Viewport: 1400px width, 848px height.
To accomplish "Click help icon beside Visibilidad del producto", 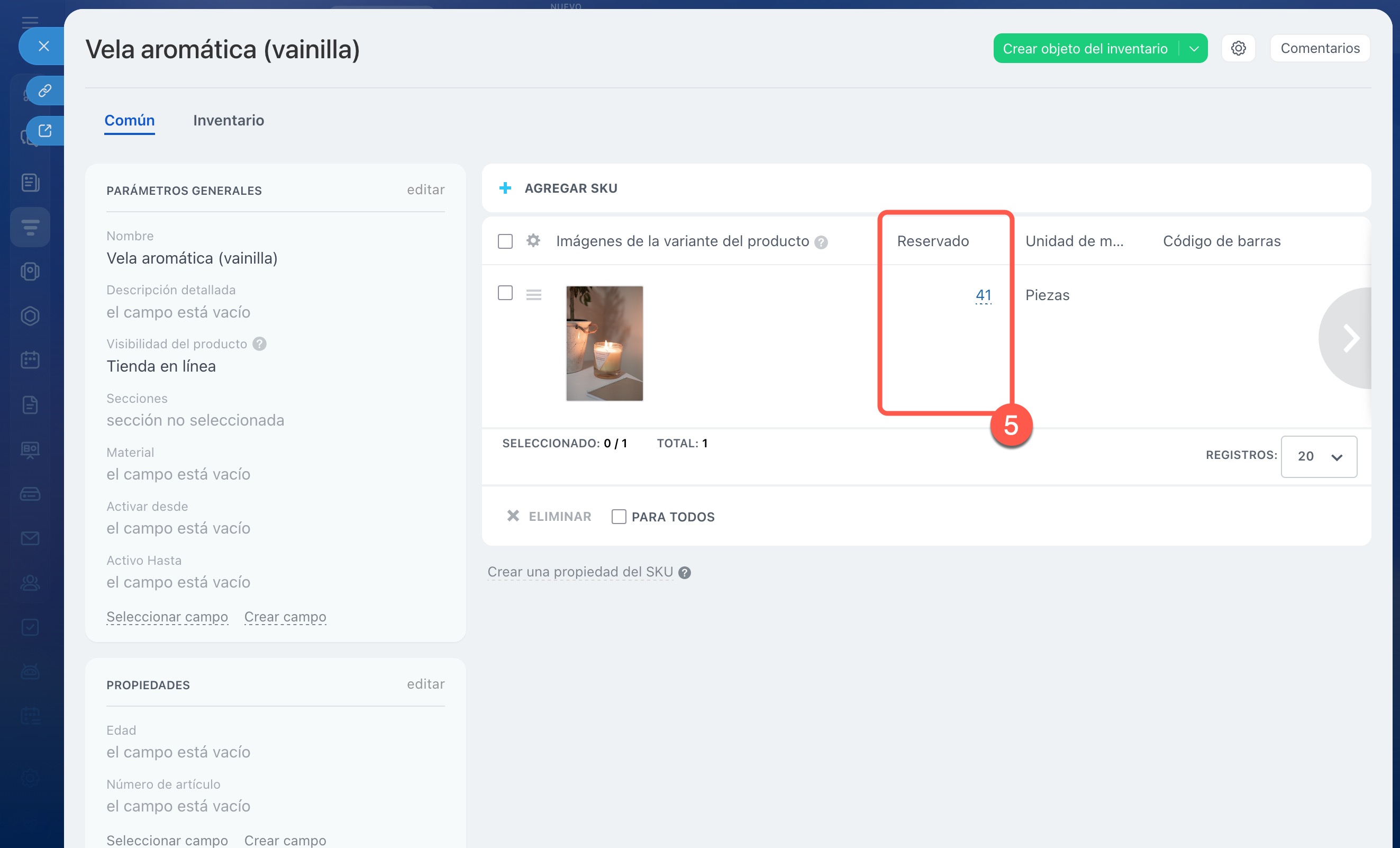I will (x=260, y=344).
